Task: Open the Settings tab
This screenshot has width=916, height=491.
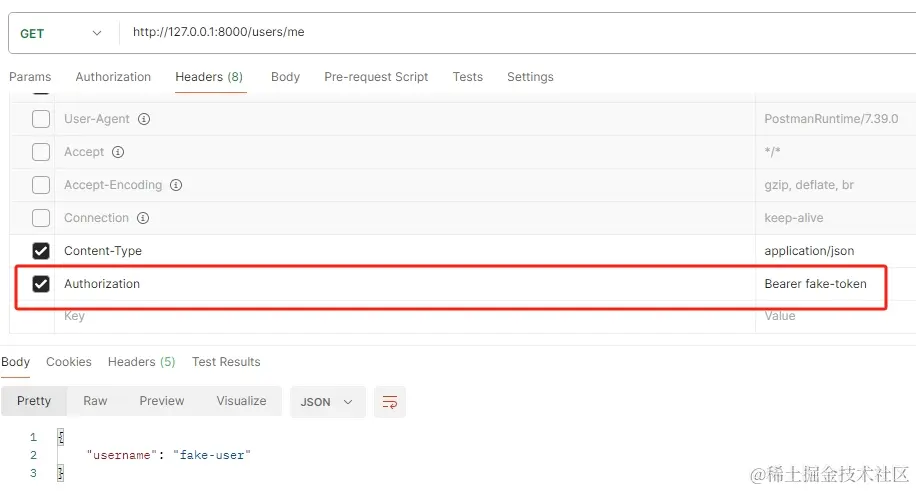Action: tap(530, 77)
